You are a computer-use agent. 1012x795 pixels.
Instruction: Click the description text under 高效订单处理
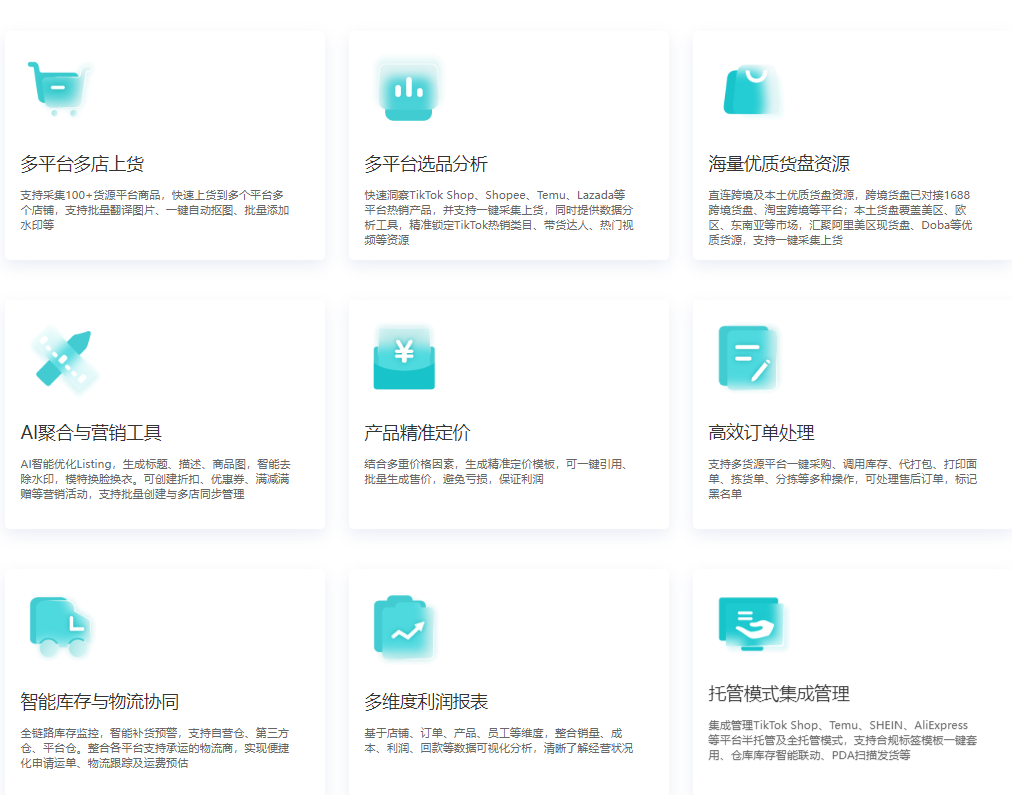(x=842, y=479)
